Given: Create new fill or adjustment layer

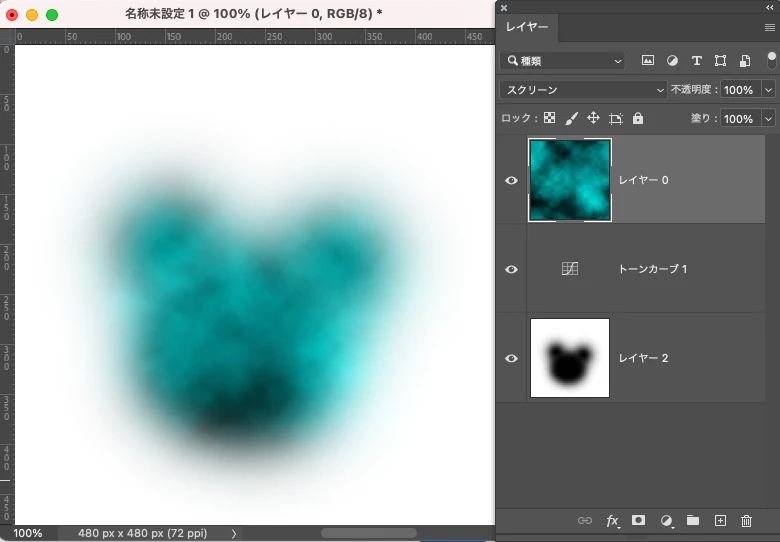Looking at the screenshot, I should (x=666, y=521).
